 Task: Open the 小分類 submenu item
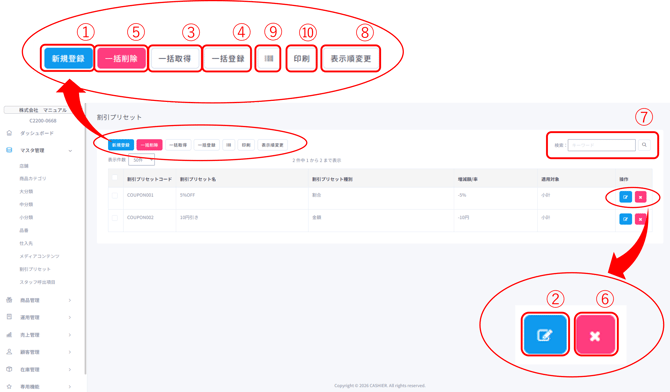click(26, 217)
